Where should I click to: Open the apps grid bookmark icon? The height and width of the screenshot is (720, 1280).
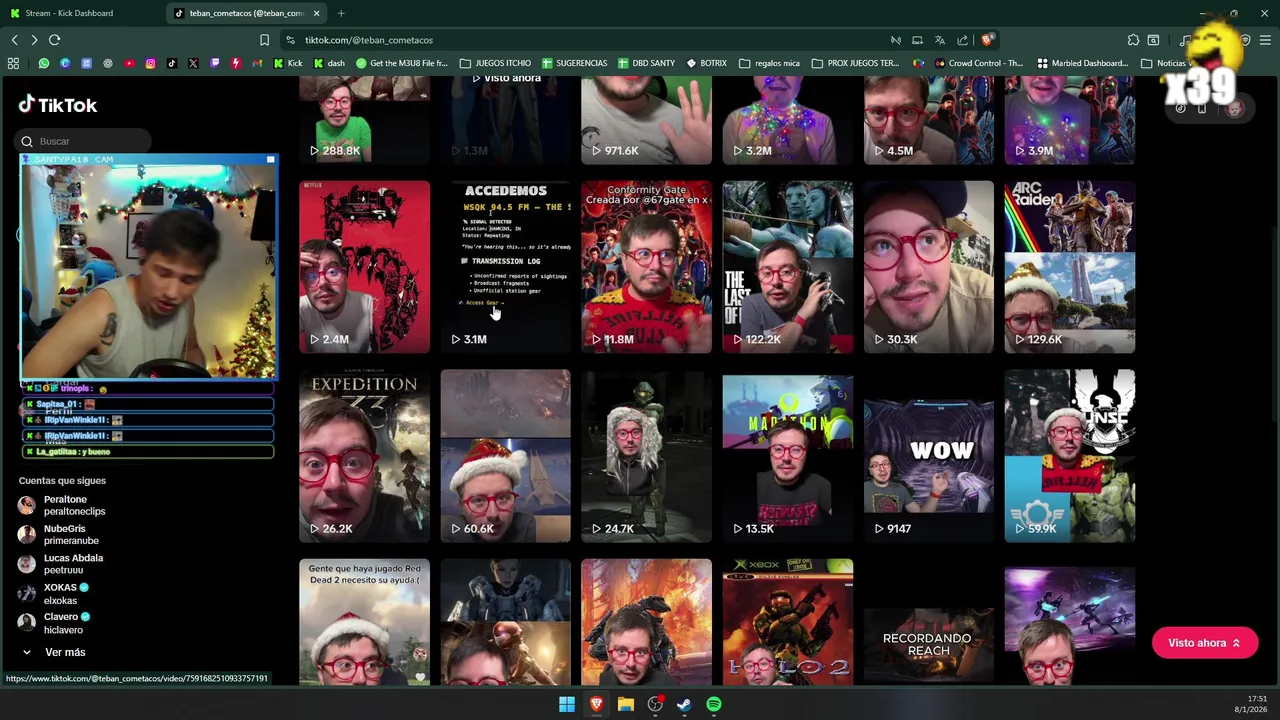(13, 63)
